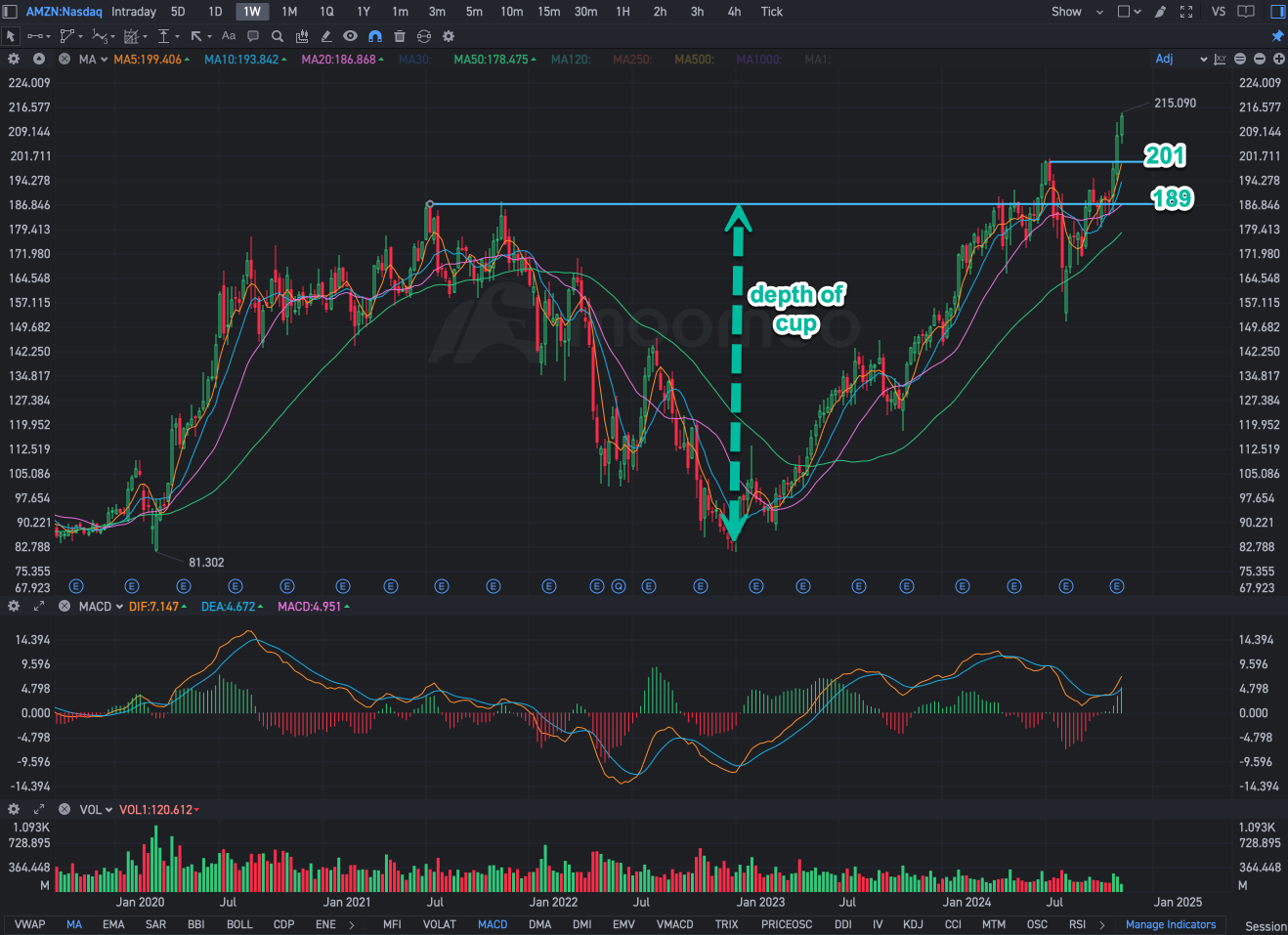The image size is (1288, 935).
Task: Collapse the MA indicator row arrow
Action: tap(39, 59)
